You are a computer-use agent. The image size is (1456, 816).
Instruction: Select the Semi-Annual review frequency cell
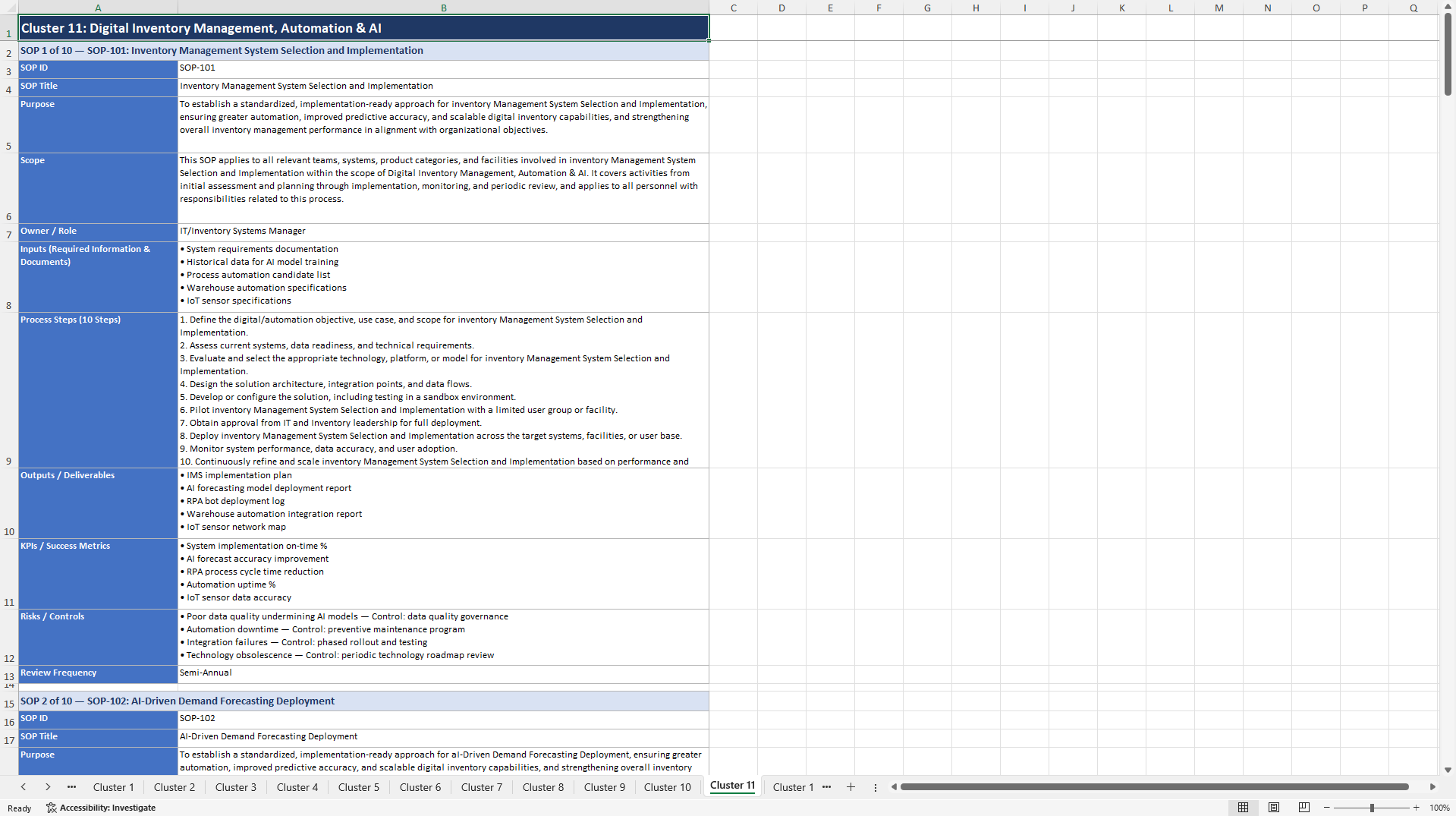click(444, 673)
